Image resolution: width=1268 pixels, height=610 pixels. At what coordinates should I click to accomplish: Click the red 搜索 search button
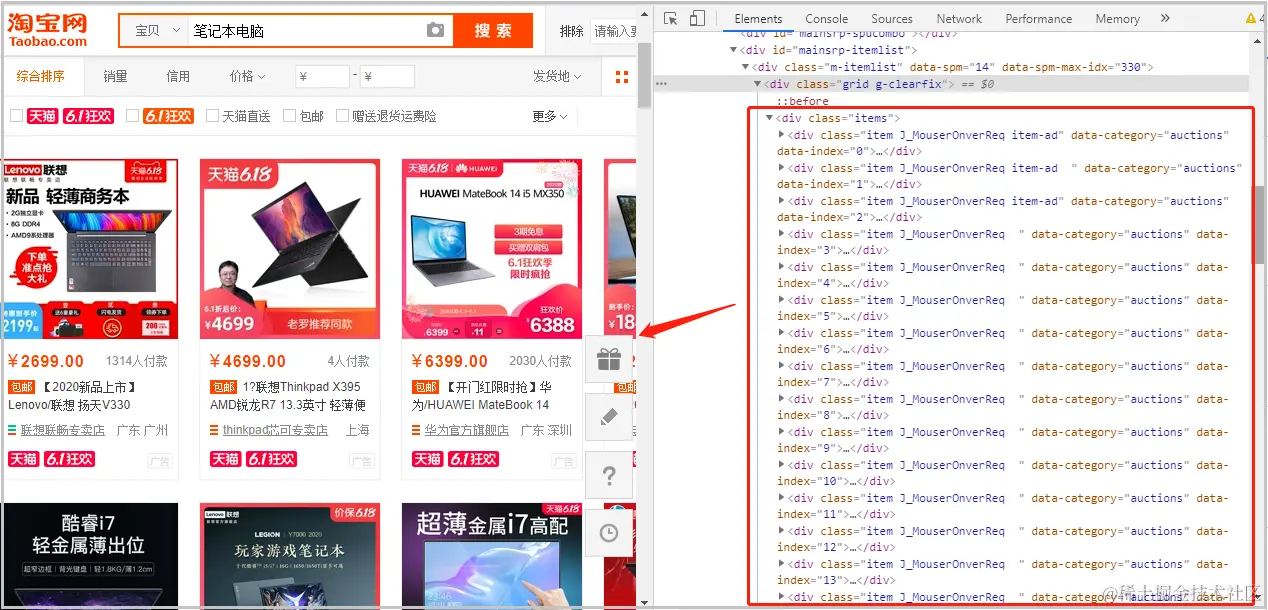[x=492, y=30]
